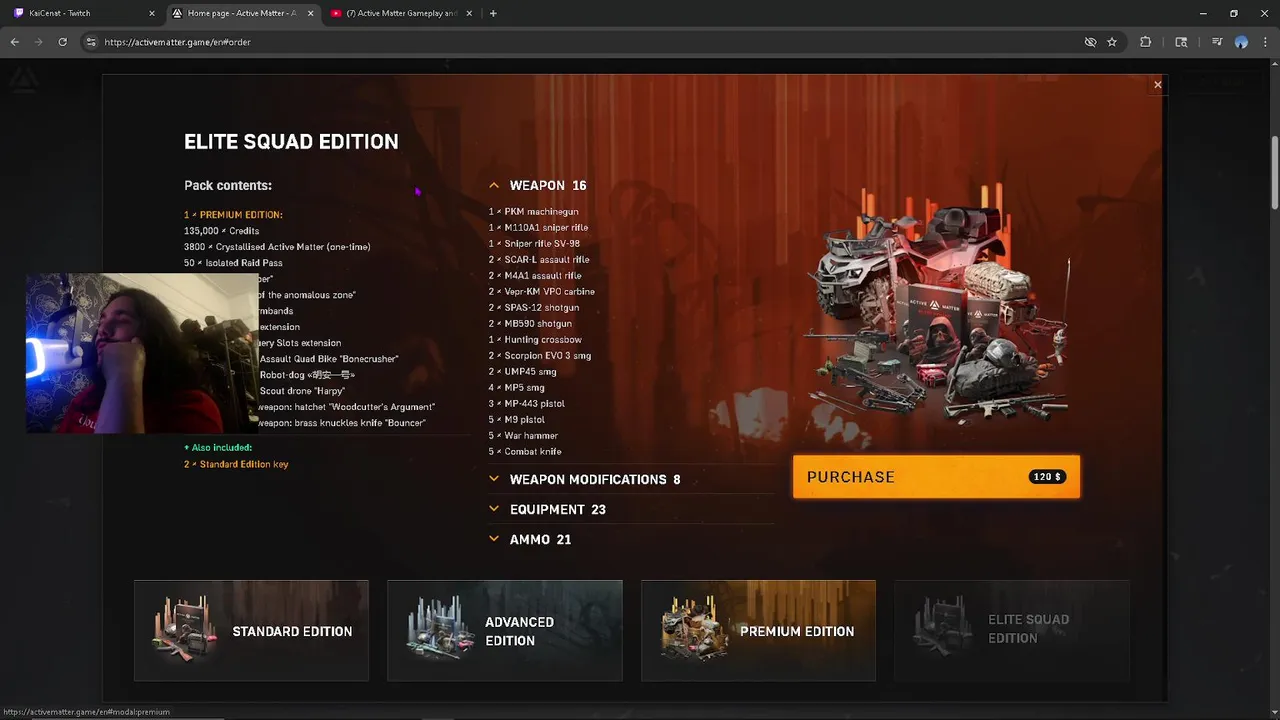Viewport: 1280px width, 720px height.
Task: Click '50 × Isolated Raid Pass' line
Action: pyautogui.click(x=233, y=263)
